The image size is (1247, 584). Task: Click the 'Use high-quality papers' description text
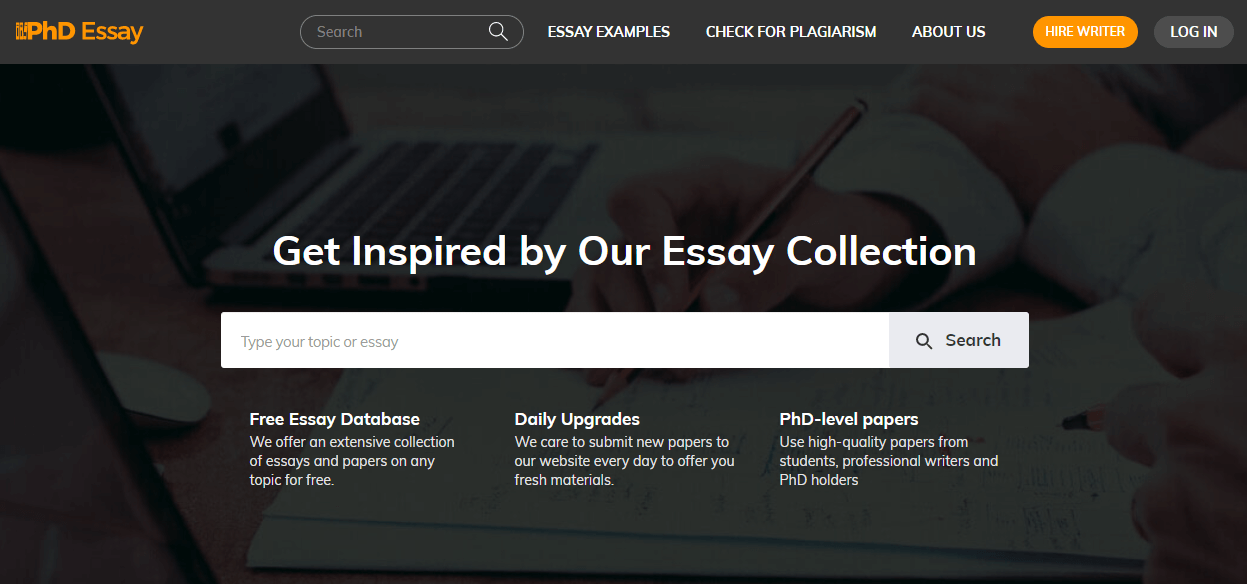click(889, 461)
